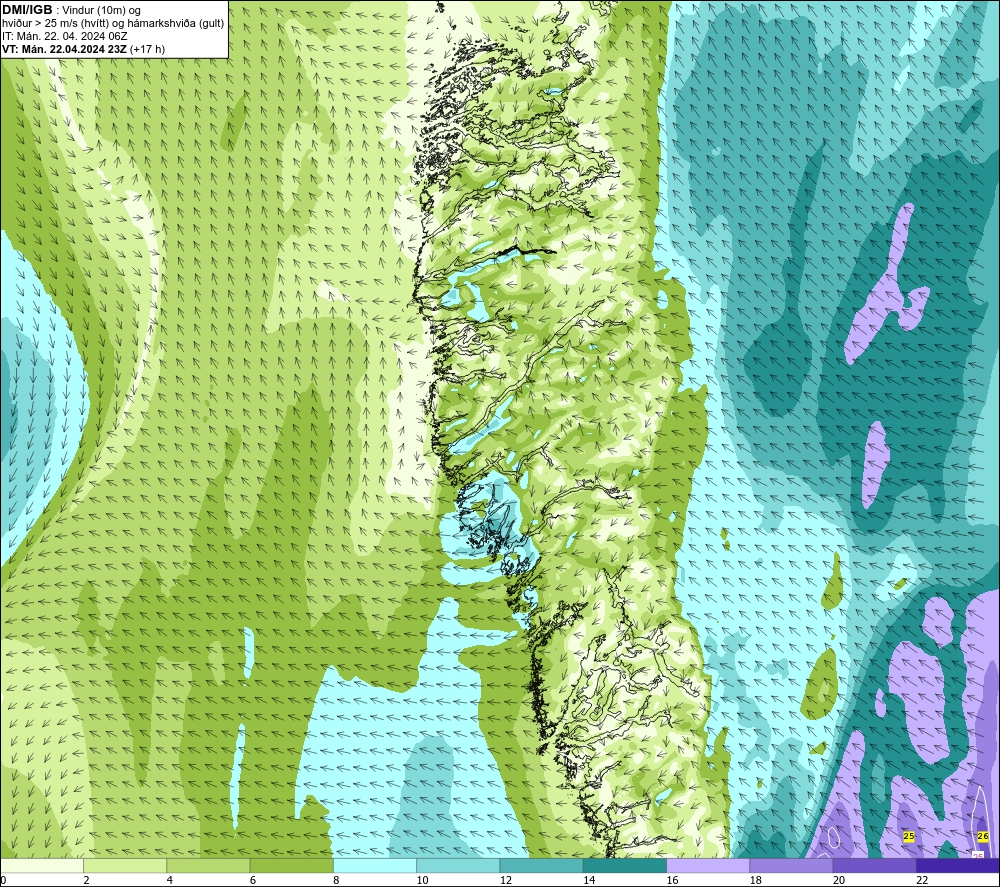Click the 'IT: Mán. 22. 04. 2024 06Z' line
1000x887 pixels.
pos(64,36)
